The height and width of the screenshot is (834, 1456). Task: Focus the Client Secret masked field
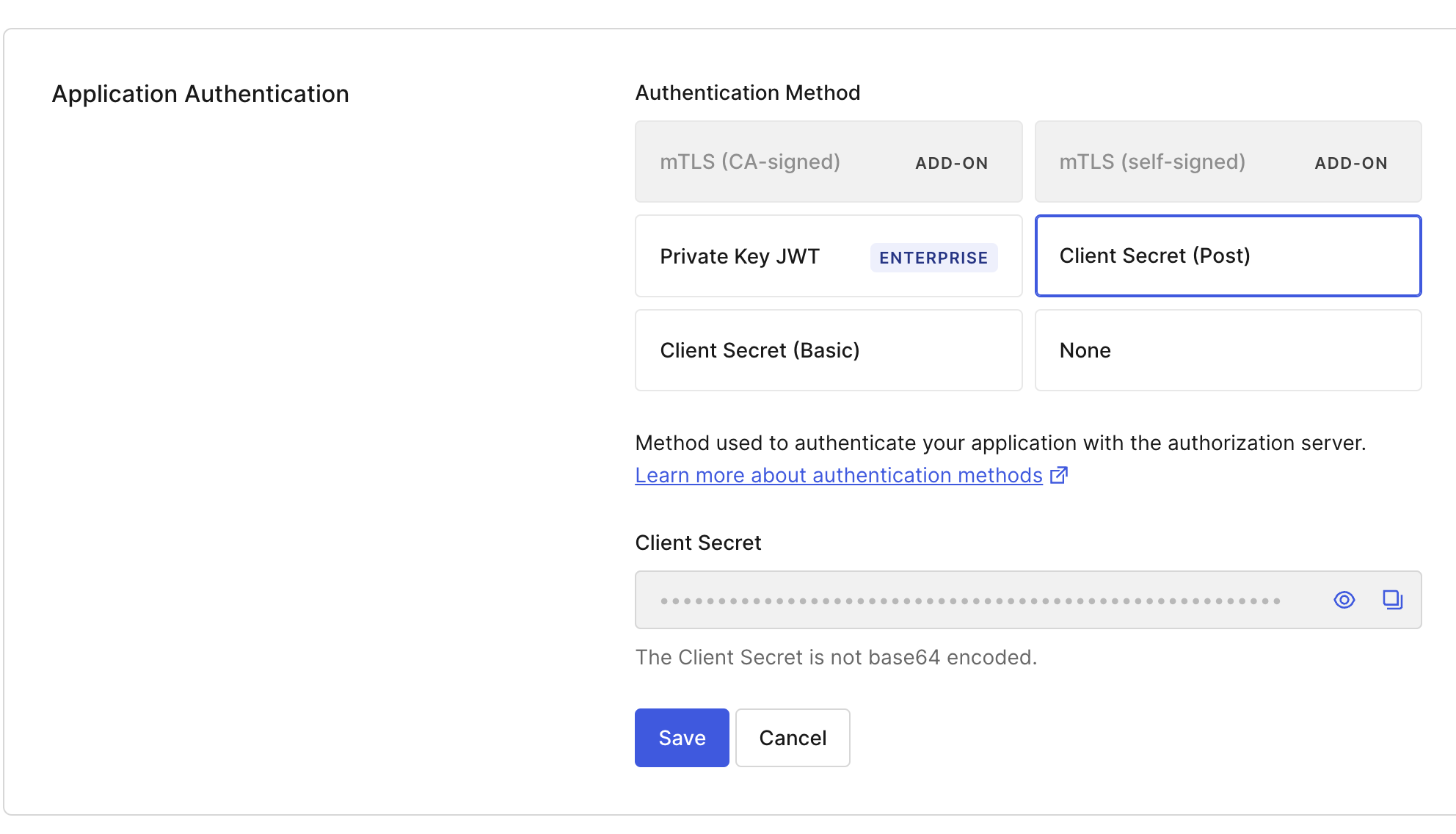point(1028,600)
